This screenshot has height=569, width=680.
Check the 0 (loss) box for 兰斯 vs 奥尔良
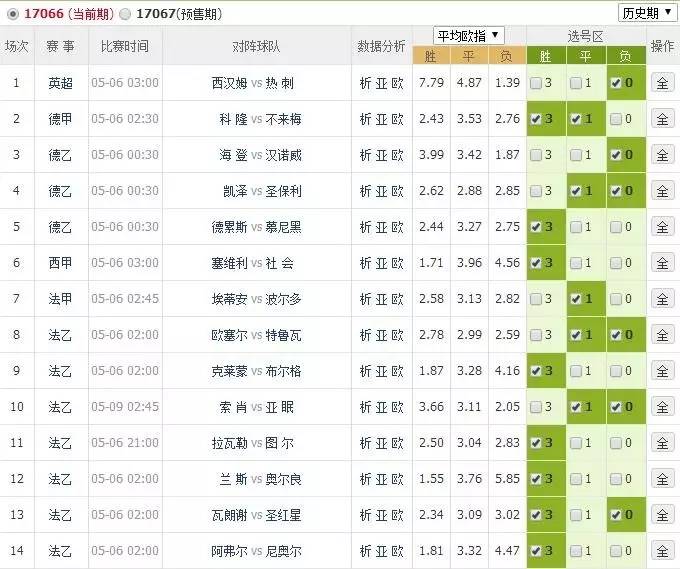(x=616, y=479)
